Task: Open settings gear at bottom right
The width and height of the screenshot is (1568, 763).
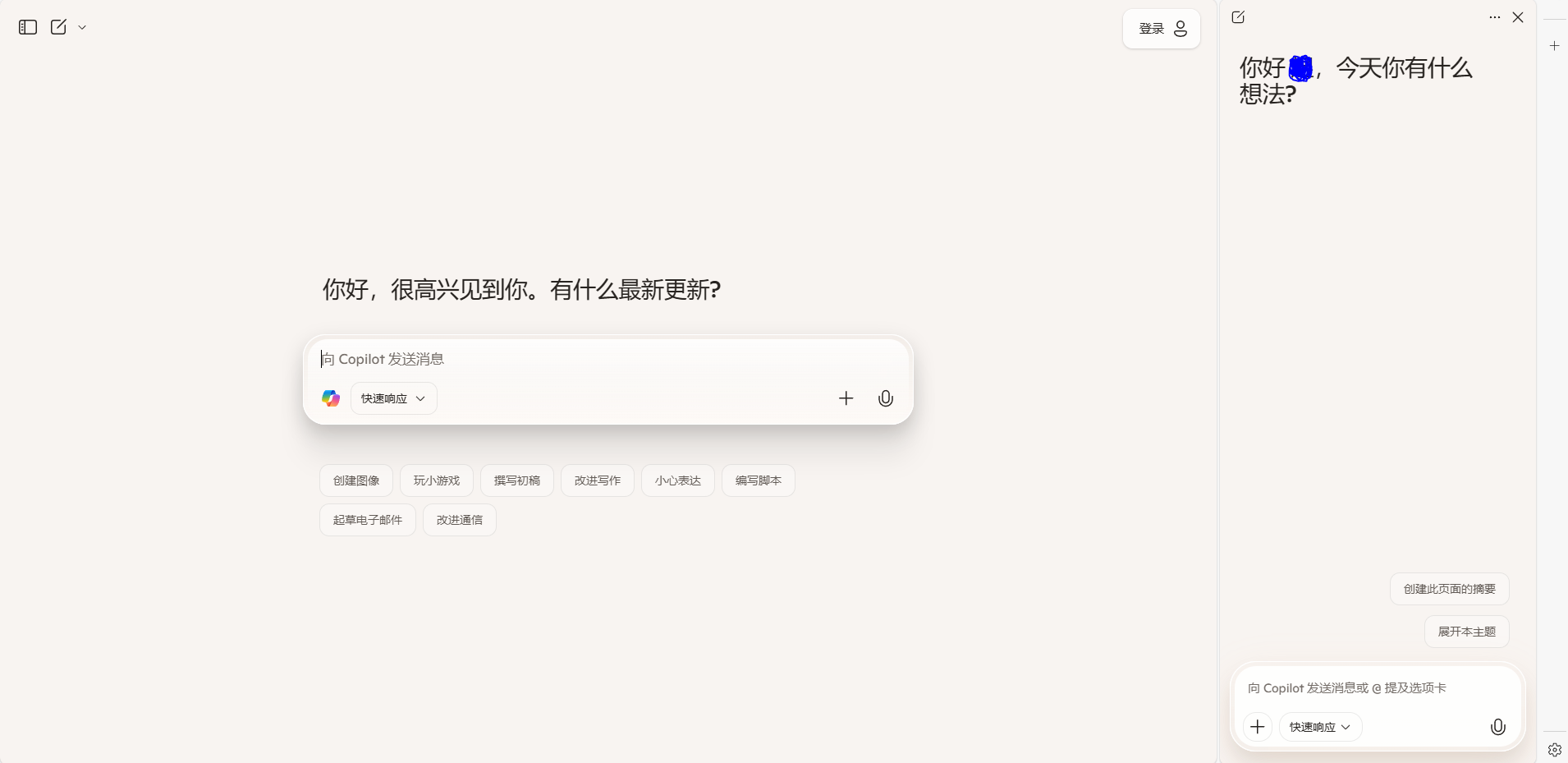Action: point(1554,750)
